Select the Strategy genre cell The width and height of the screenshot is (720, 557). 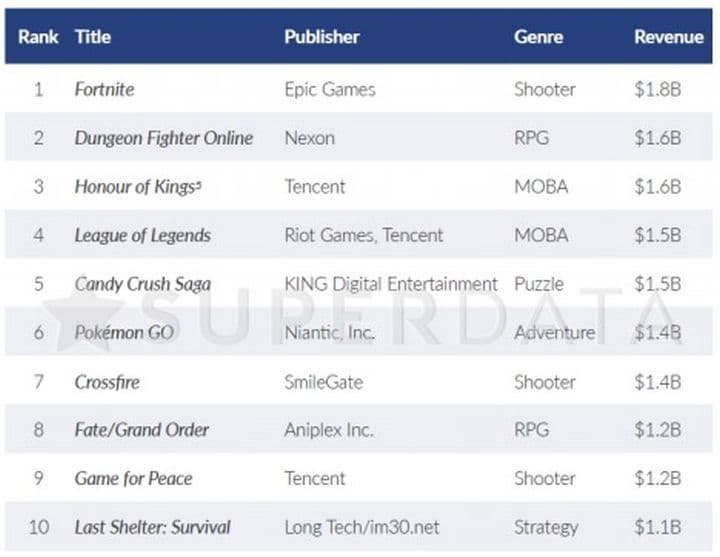click(x=546, y=527)
